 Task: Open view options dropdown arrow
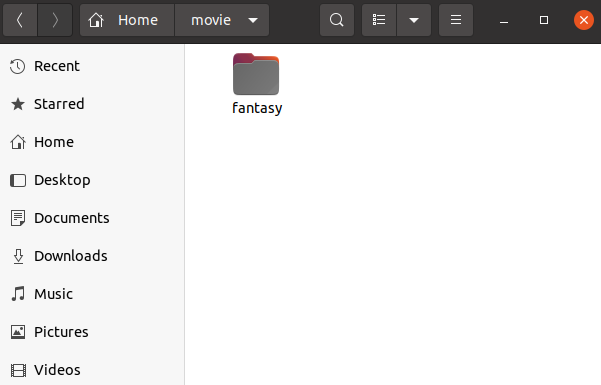[x=414, y=20]
